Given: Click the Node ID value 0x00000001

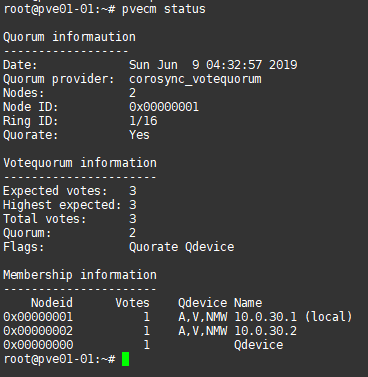Looking at the screenshot, I should click(164, 107).
